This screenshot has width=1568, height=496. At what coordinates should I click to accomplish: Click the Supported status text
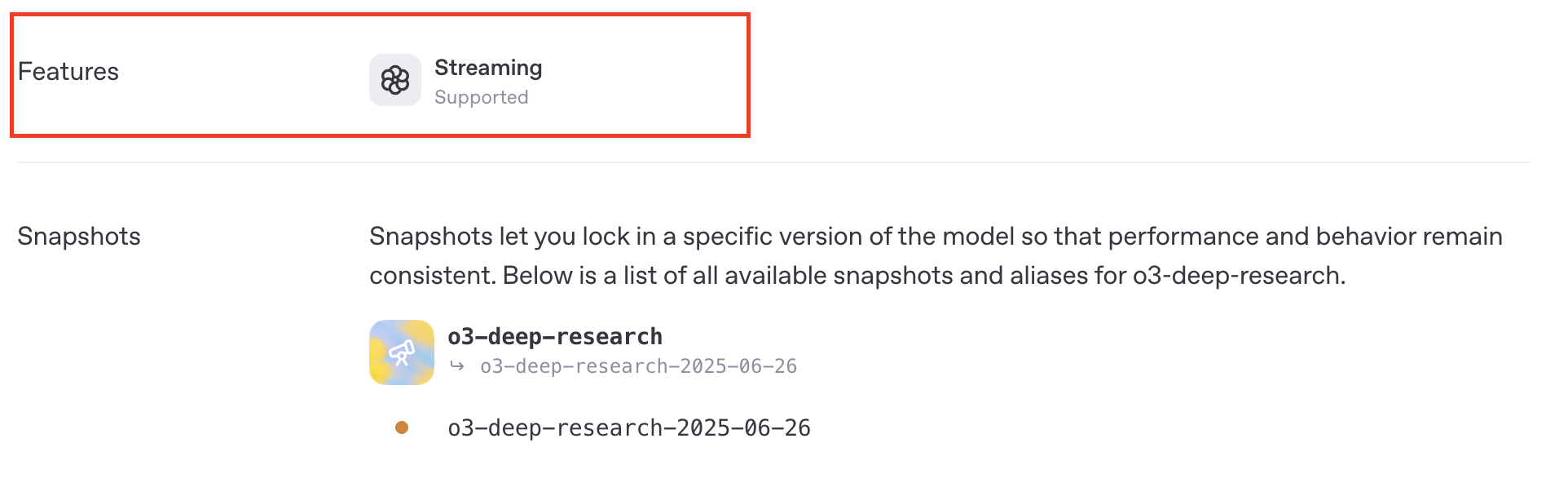(482, 97)
